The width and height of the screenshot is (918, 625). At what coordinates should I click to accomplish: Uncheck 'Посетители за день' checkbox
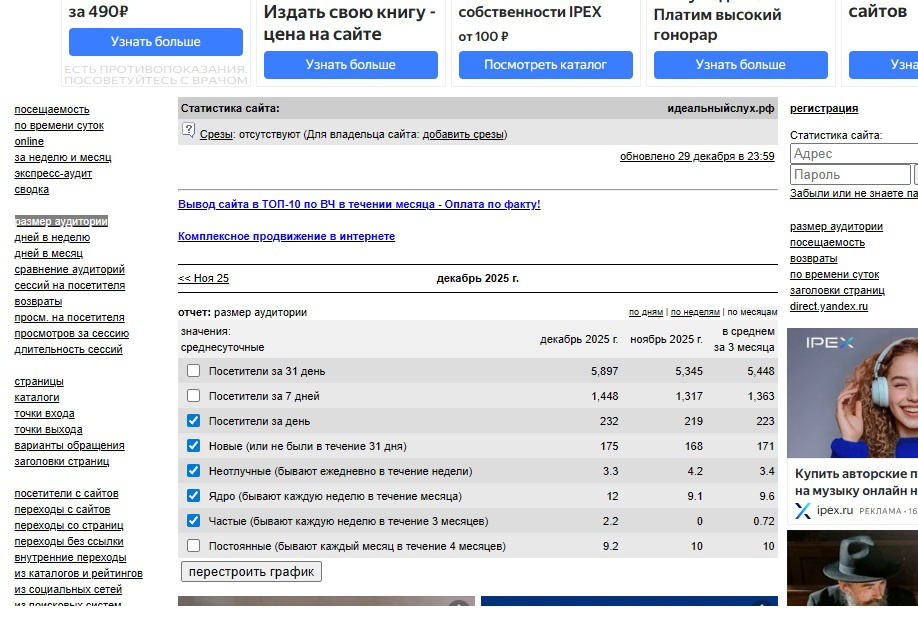pos(194,421)
